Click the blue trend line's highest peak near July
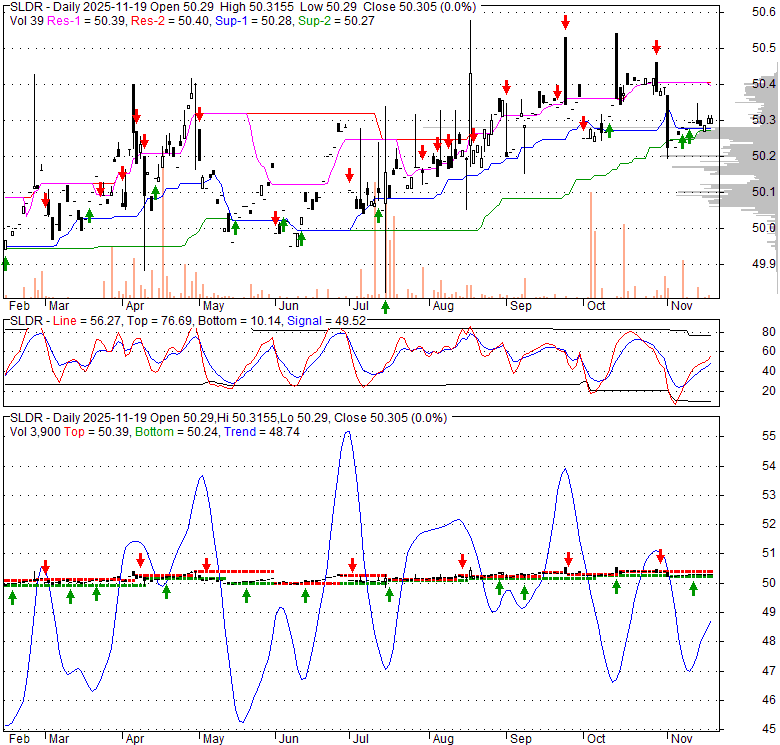 [x=346, y=433]
